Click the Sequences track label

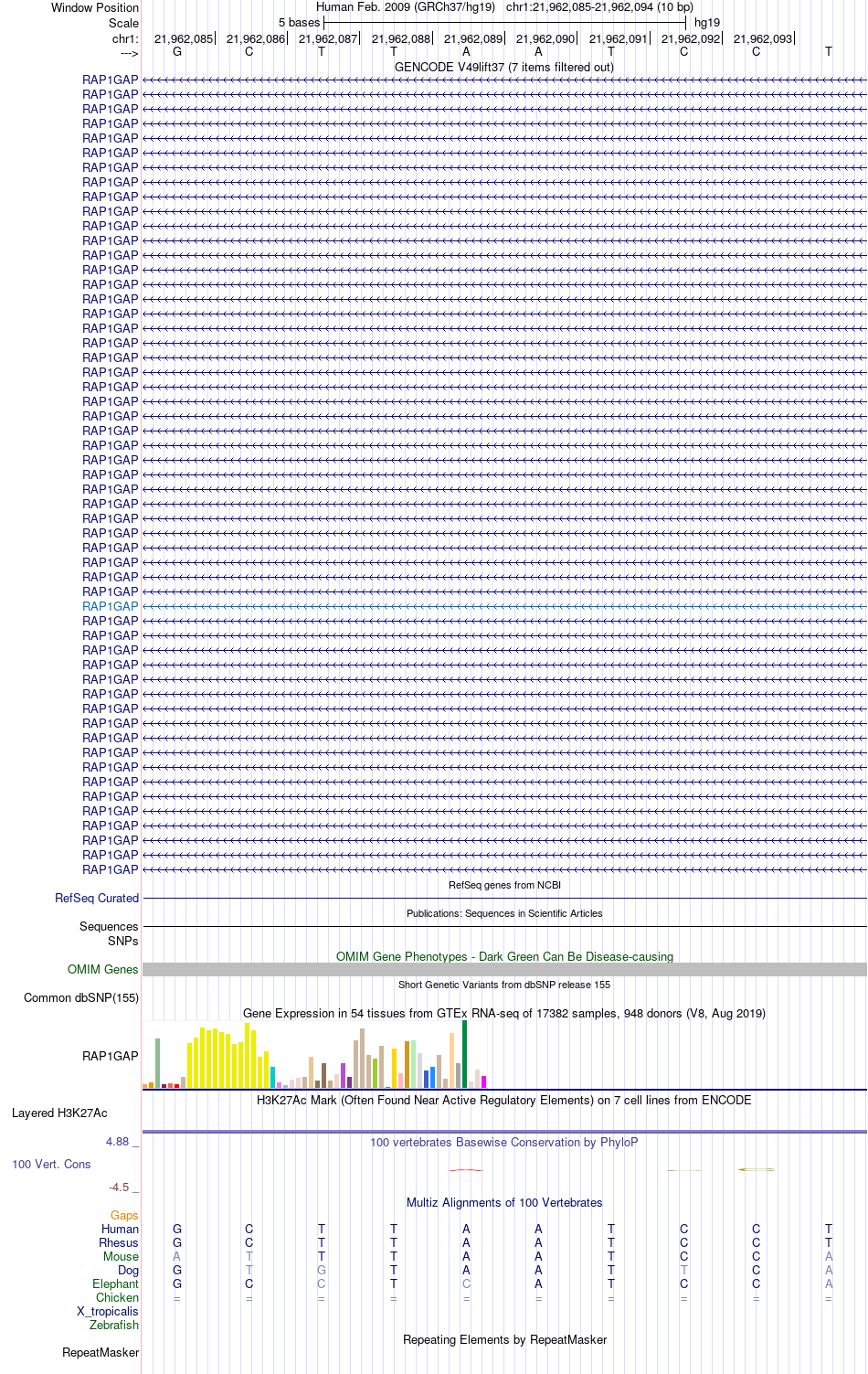(109, 926)
